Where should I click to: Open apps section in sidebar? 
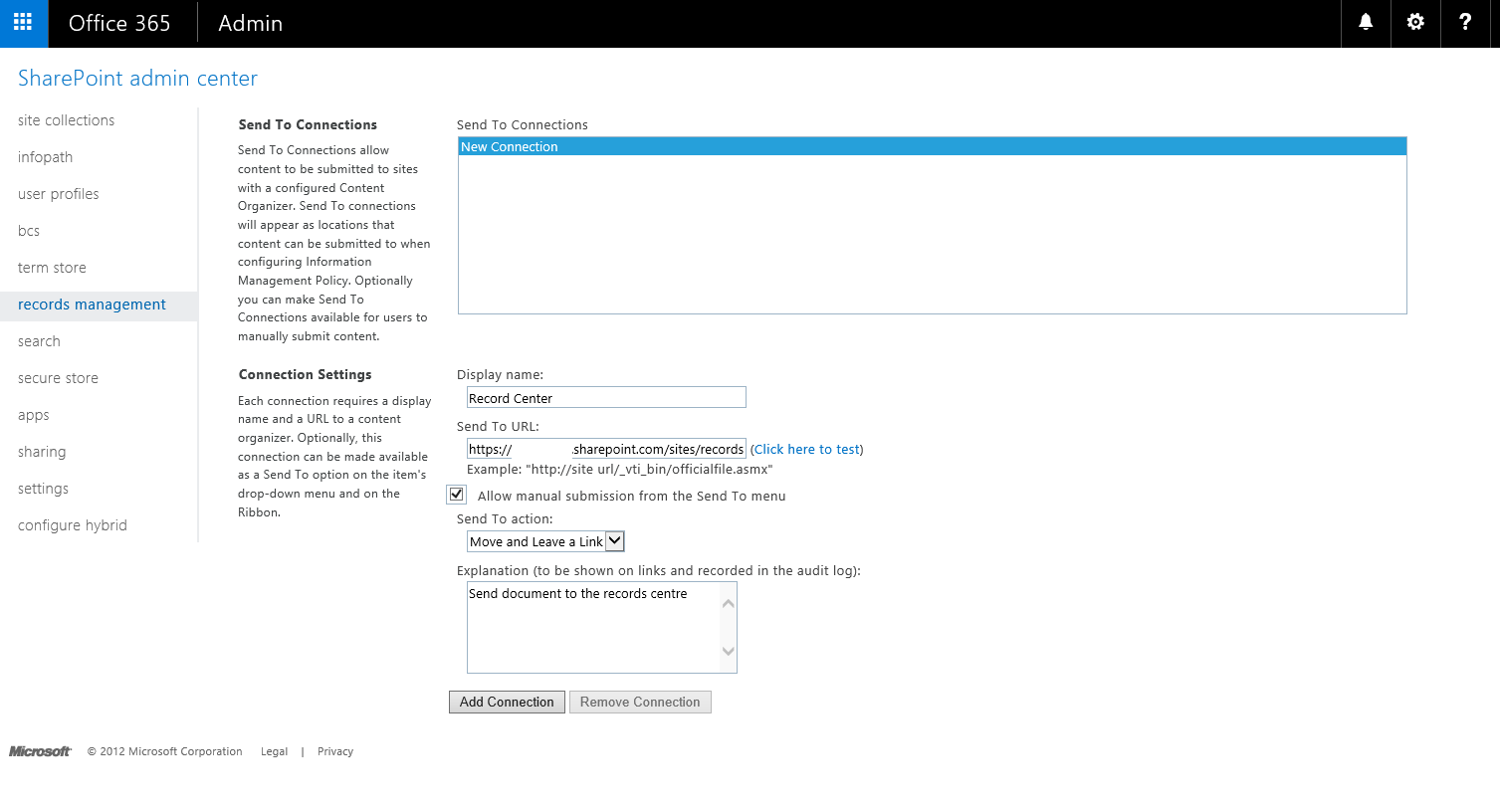(x=33, y=415)
